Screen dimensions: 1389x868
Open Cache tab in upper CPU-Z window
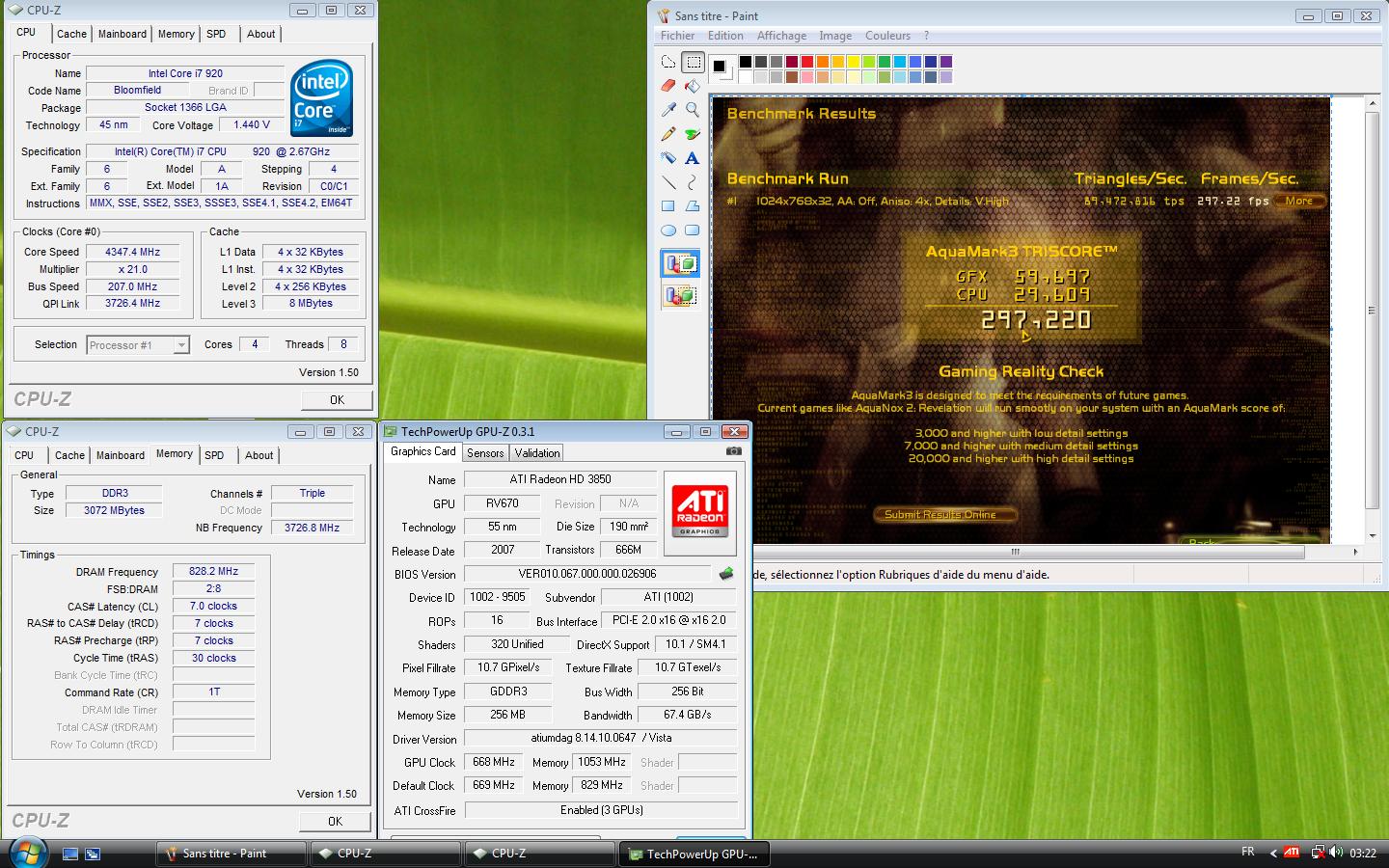tap(71, 34)
